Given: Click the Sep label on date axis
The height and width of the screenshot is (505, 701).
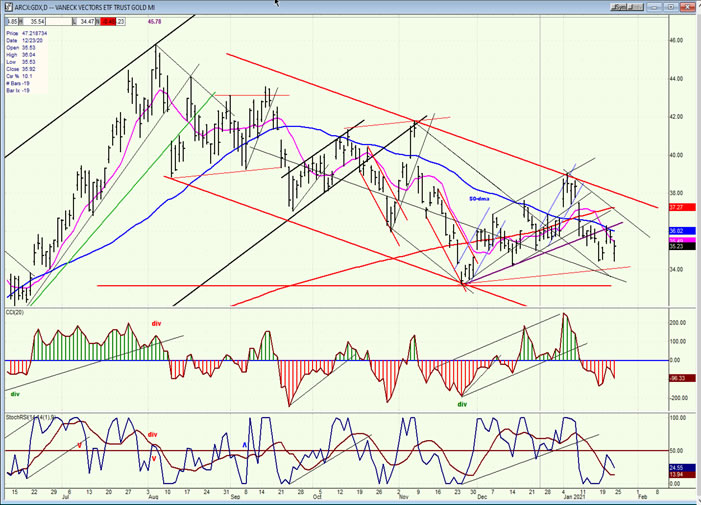Looking at the screenshot, I should click(x=233, y=494).
